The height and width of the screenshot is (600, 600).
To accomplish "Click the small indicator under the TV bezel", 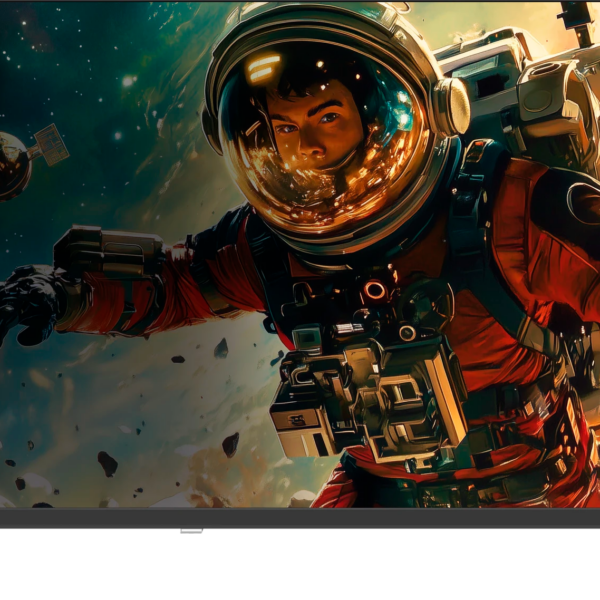I will tap(191, 531).
